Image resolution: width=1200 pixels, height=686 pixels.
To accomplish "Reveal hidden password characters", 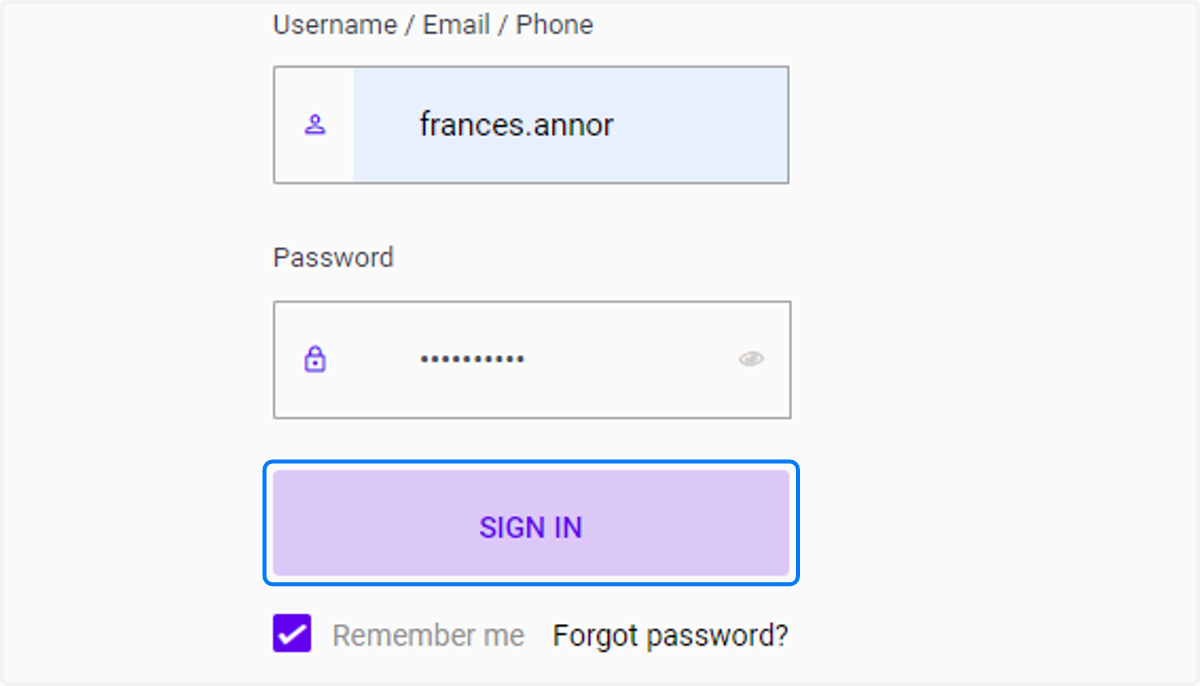I will click(x=751, y=359).
